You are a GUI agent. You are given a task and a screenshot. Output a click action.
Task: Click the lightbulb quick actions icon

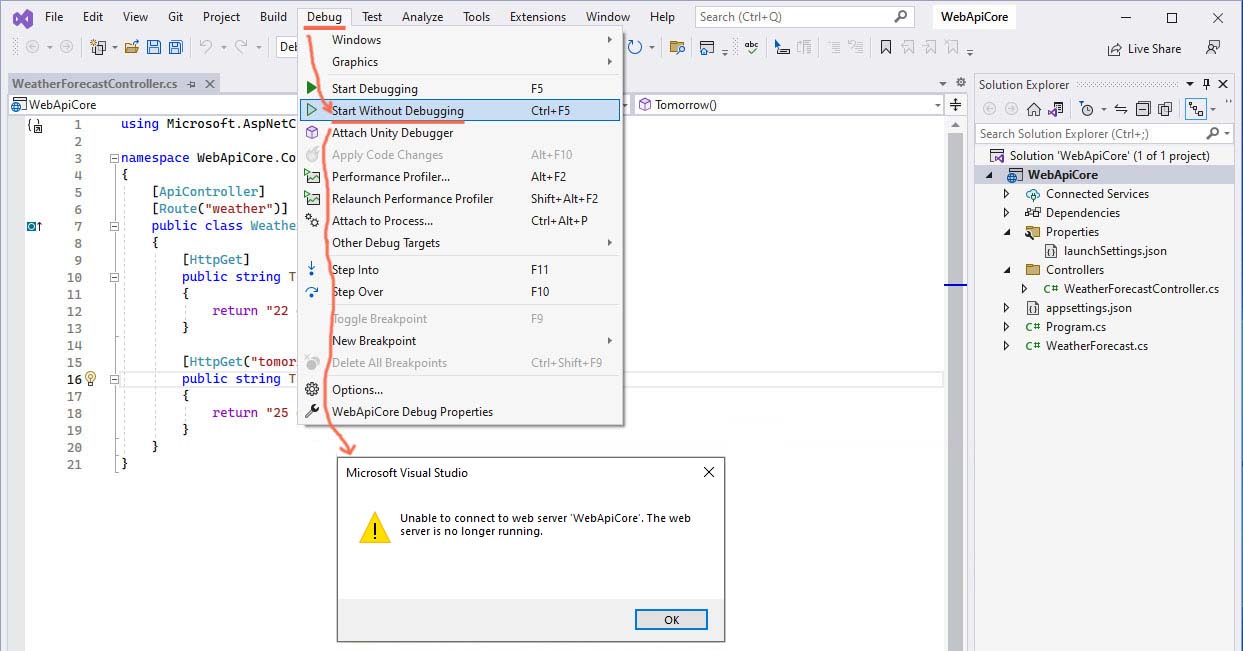pyautogui.click(x=90, y=379)
